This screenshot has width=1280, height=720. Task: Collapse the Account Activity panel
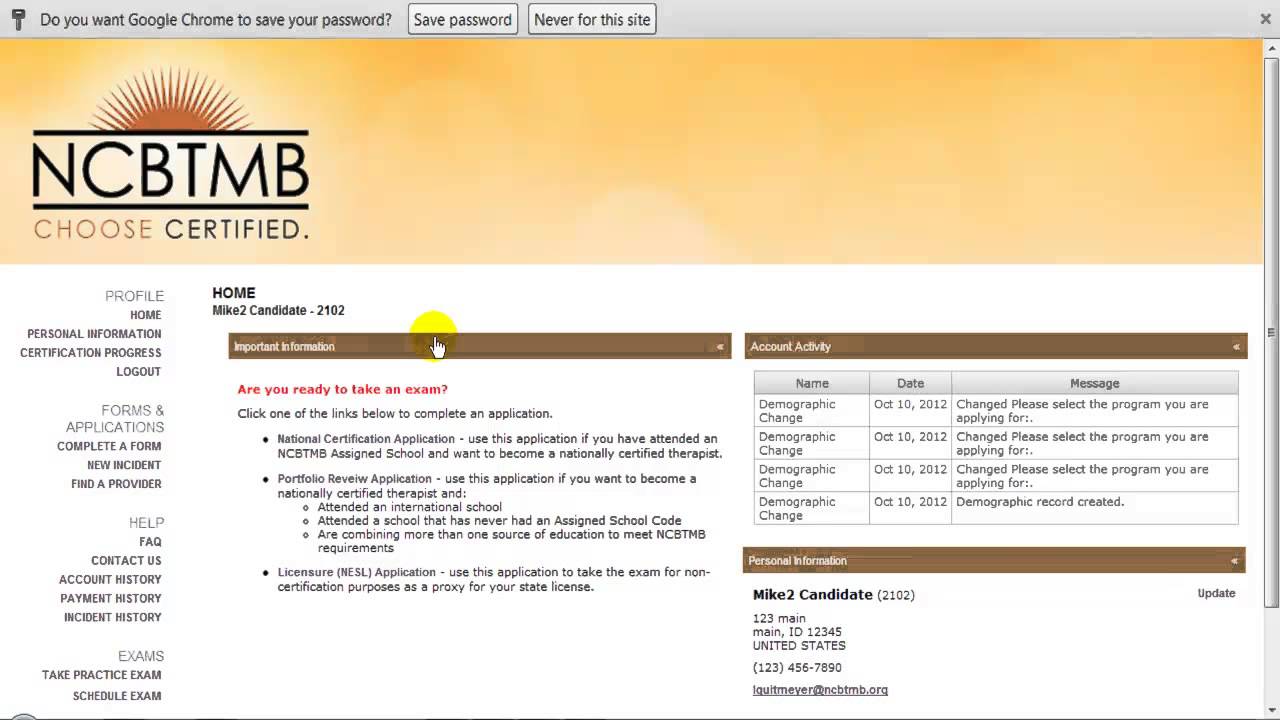pos(1236,347)
